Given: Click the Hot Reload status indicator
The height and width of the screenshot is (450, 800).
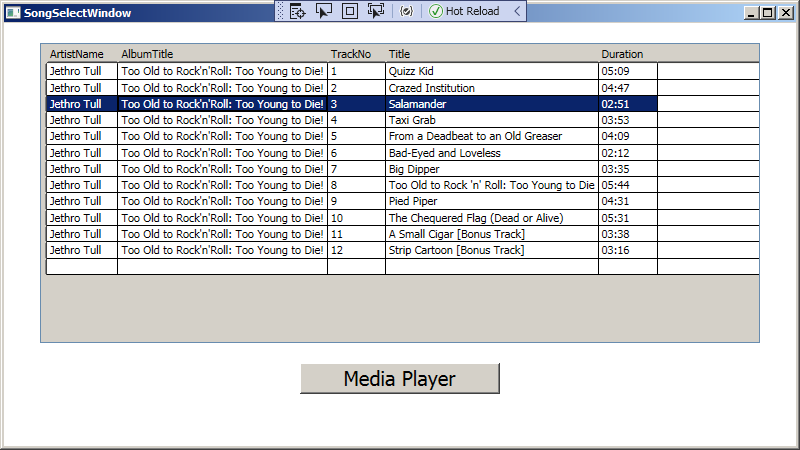Looking at the screenshot, I should 464,11.
